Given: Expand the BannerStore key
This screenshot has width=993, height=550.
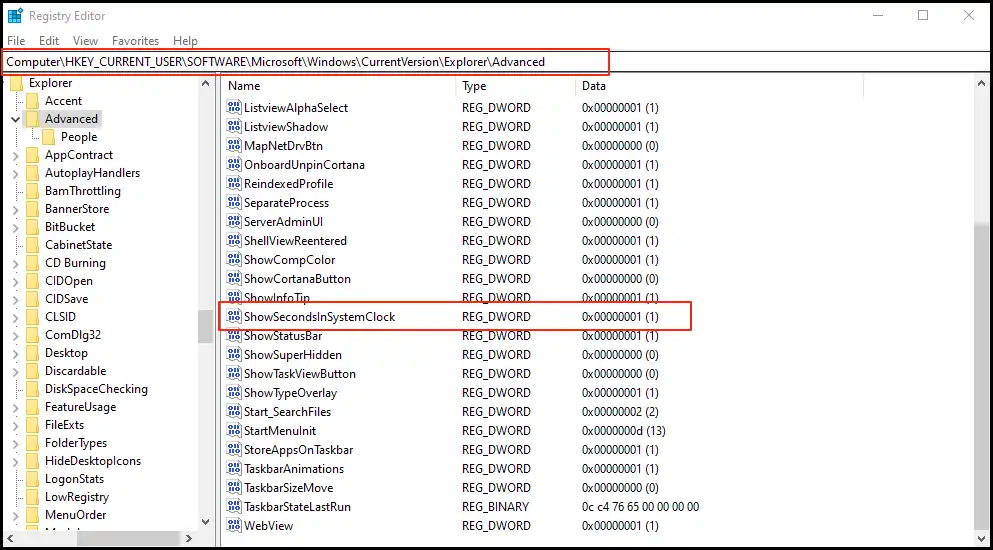Looking at the screenshot, I should click(x=15, y=209).
